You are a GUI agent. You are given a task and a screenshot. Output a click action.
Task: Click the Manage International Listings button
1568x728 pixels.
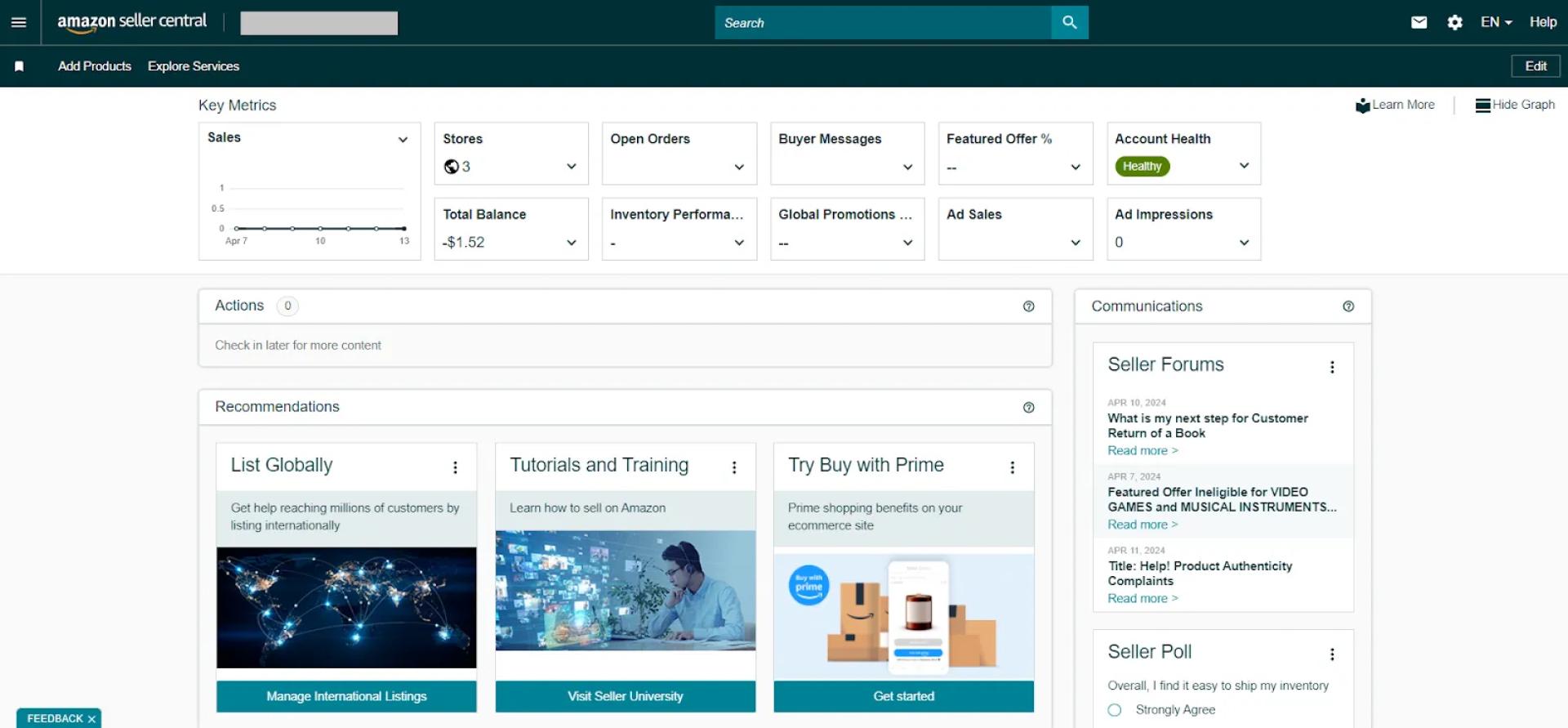click(x=346, y=696)
